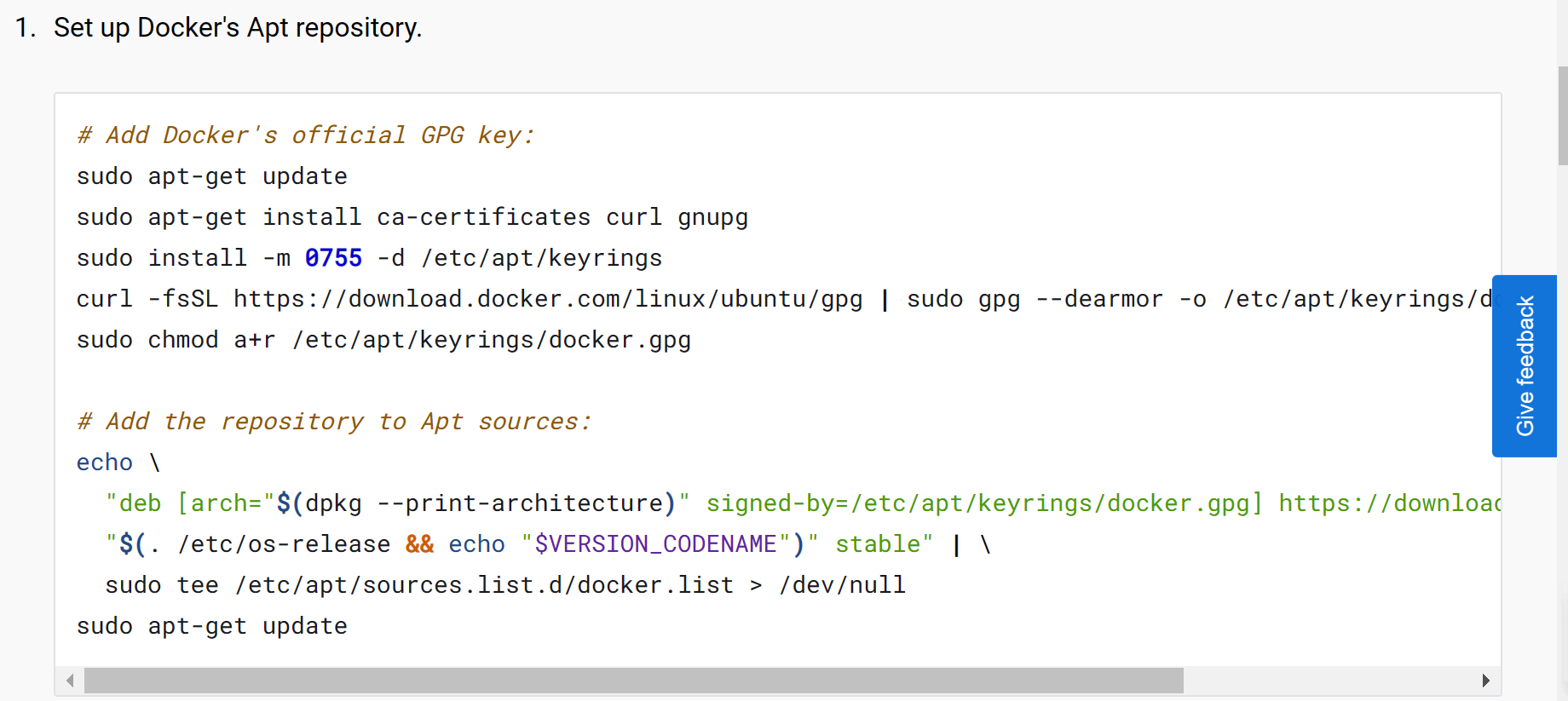The width and height of the screenshot is (1568, 701).
Task: Click the "Add Docker's official GPG key" comment
Action: 305,135
